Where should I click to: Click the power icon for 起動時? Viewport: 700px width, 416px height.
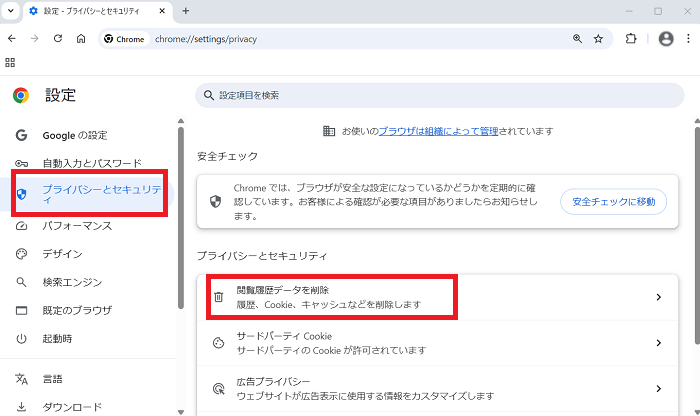pyautogui.click(x=21, y=338)
